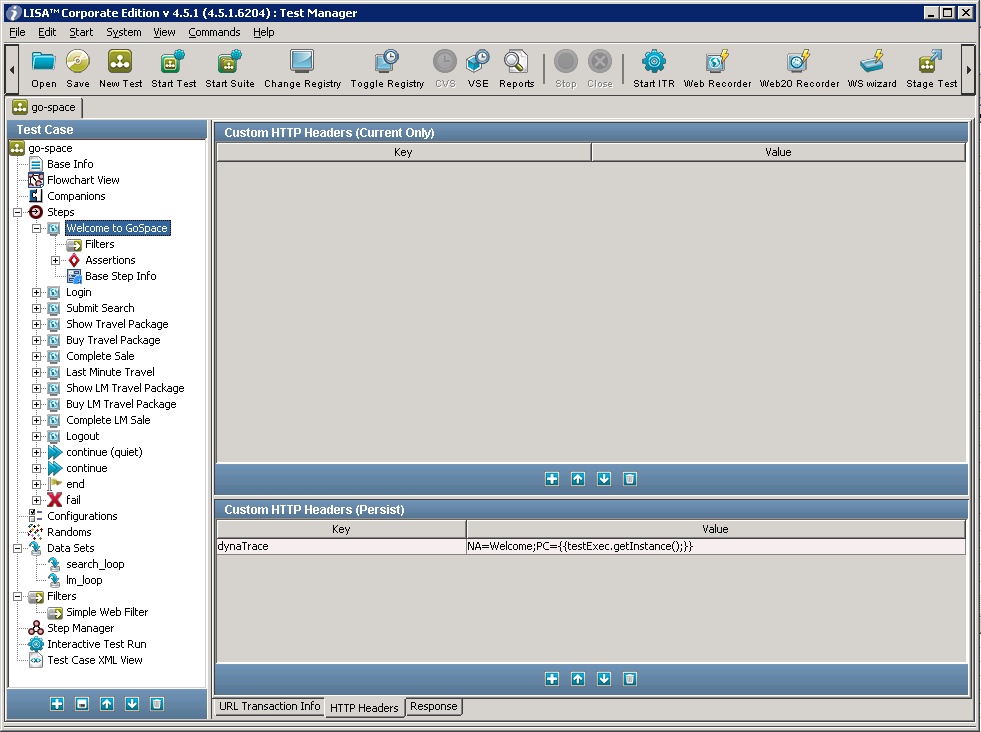This screenshot has height=732, width=981.
Task: Select the search_loop data set
Action: pyautogui.click(x=95, y=564)
